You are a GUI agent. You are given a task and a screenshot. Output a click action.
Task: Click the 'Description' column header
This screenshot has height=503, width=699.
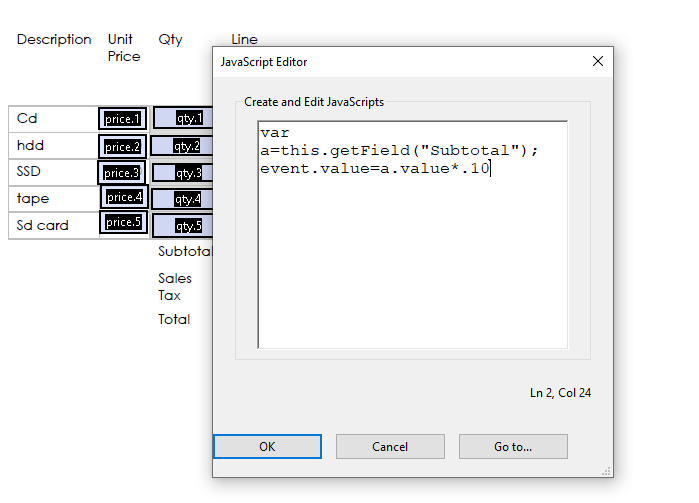tap(54, 39)
